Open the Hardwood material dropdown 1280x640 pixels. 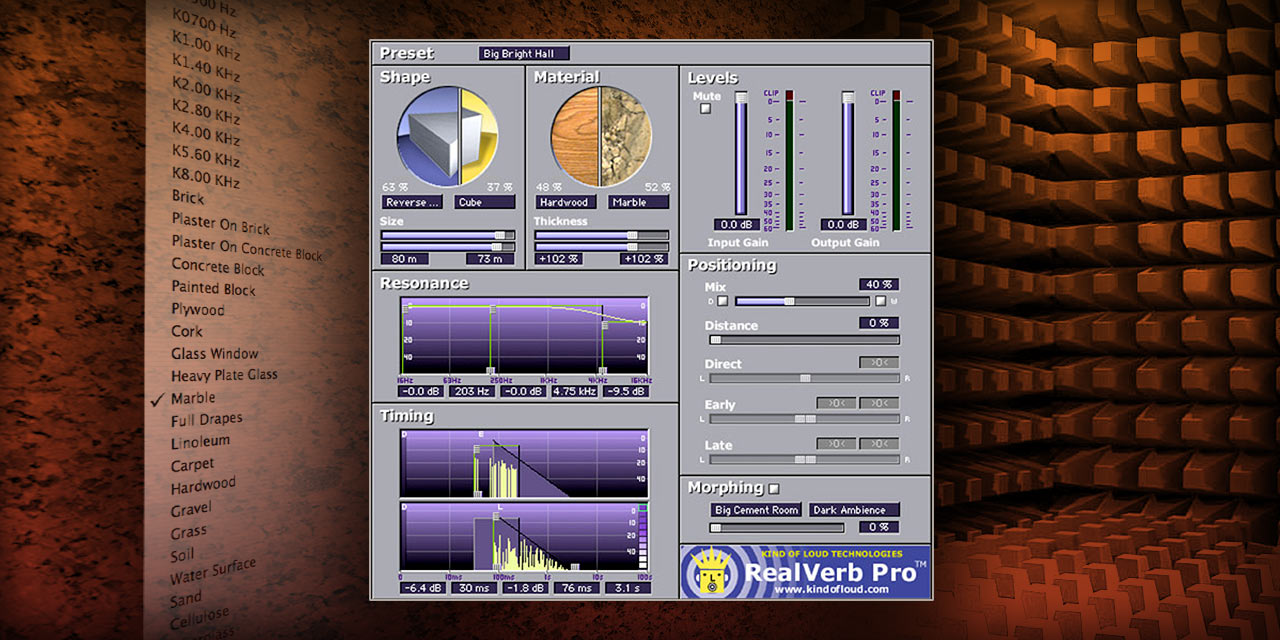click(x=565, y=202)
